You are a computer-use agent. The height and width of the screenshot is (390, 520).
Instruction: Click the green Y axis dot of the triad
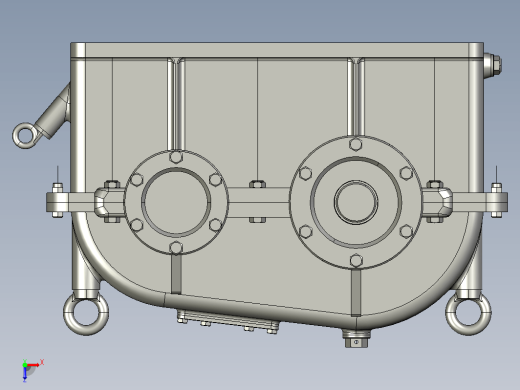pos(25,365)
